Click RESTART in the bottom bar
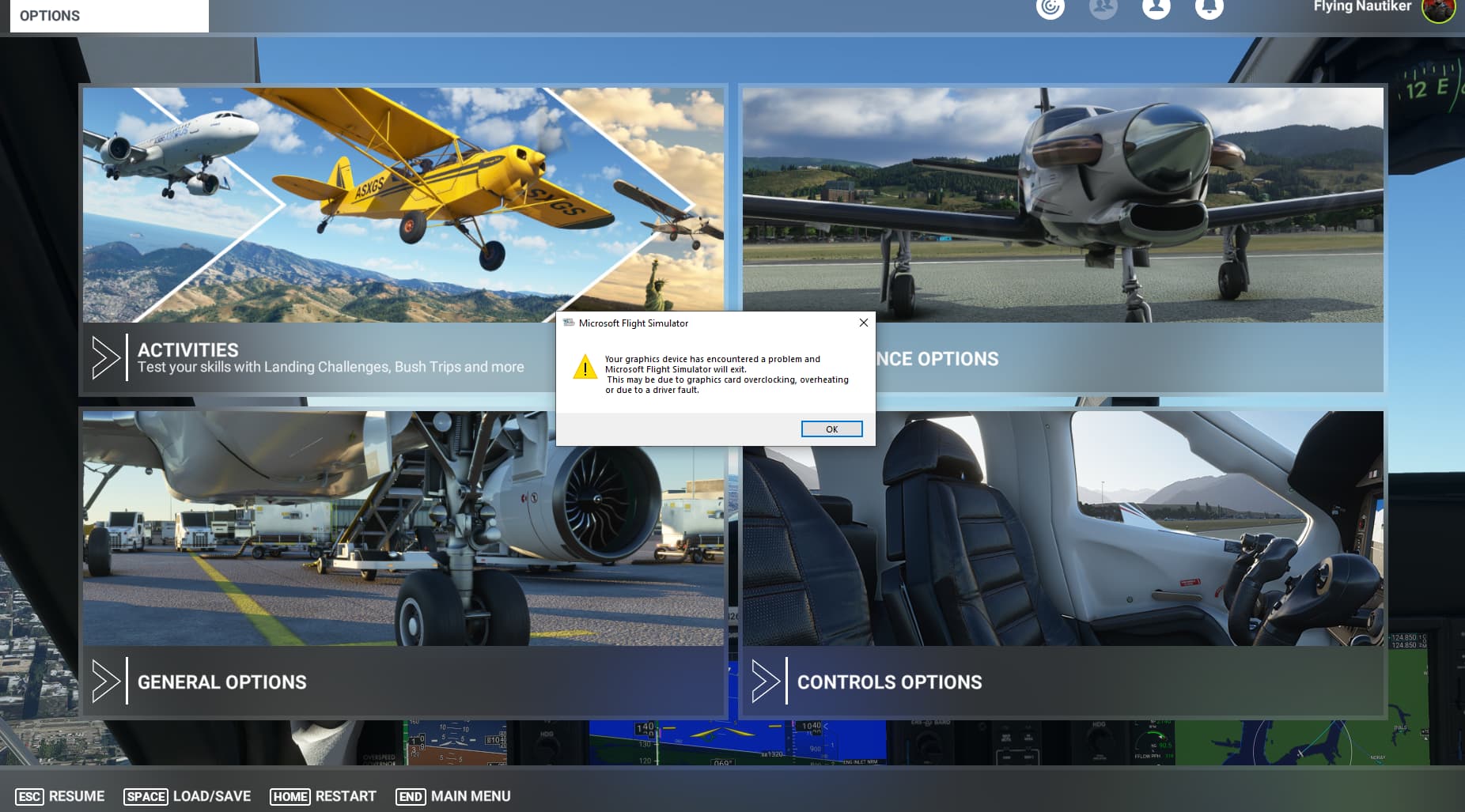1465x812 pixels. click(x=346, y=795)
